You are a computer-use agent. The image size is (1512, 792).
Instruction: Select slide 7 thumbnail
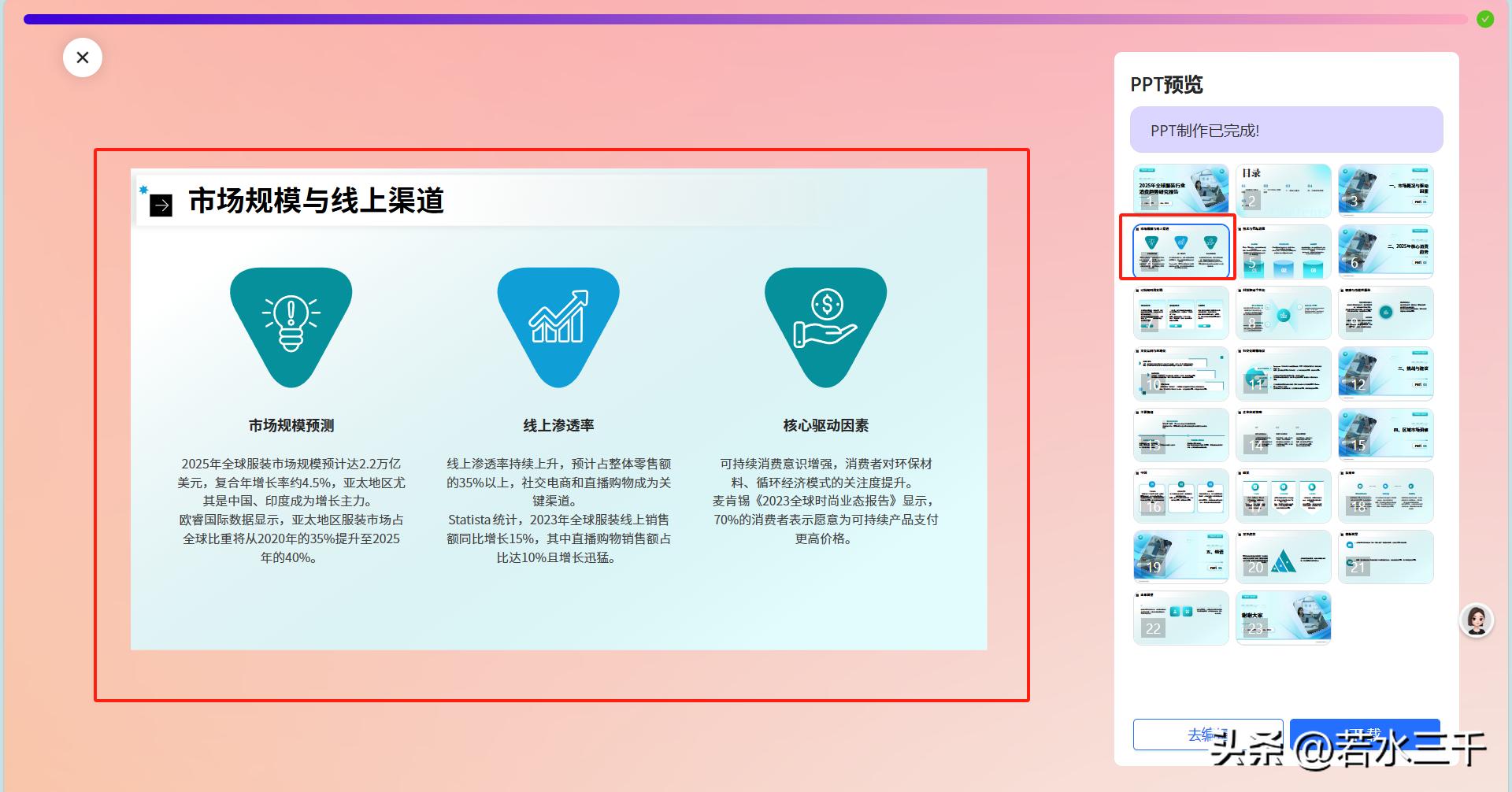1181,313
